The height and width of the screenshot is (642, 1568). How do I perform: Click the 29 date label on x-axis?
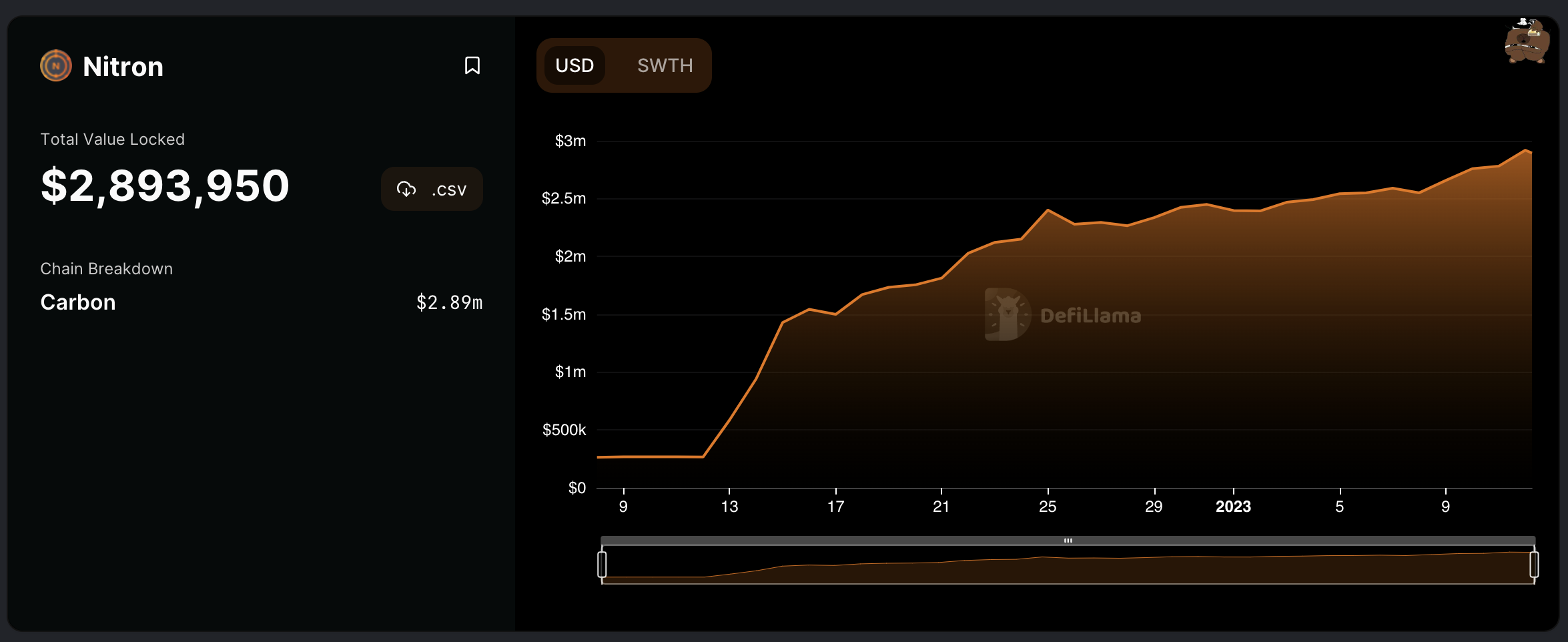1154,507
